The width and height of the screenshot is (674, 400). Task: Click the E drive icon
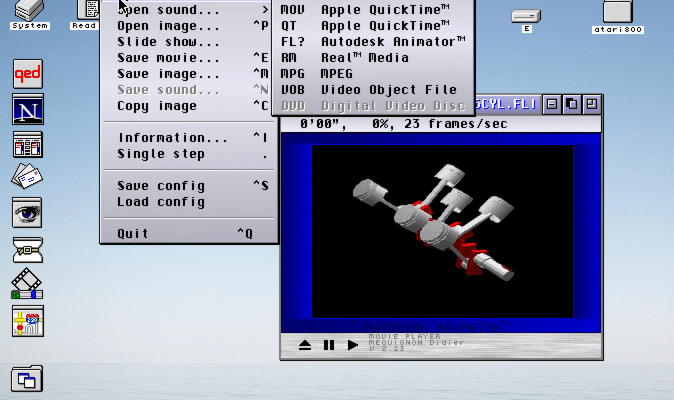pos(525,16)
